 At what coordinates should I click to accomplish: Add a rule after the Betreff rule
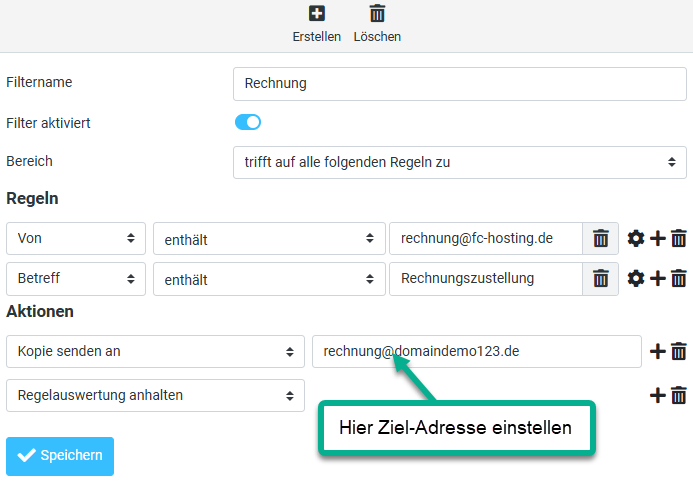(657, 278)
